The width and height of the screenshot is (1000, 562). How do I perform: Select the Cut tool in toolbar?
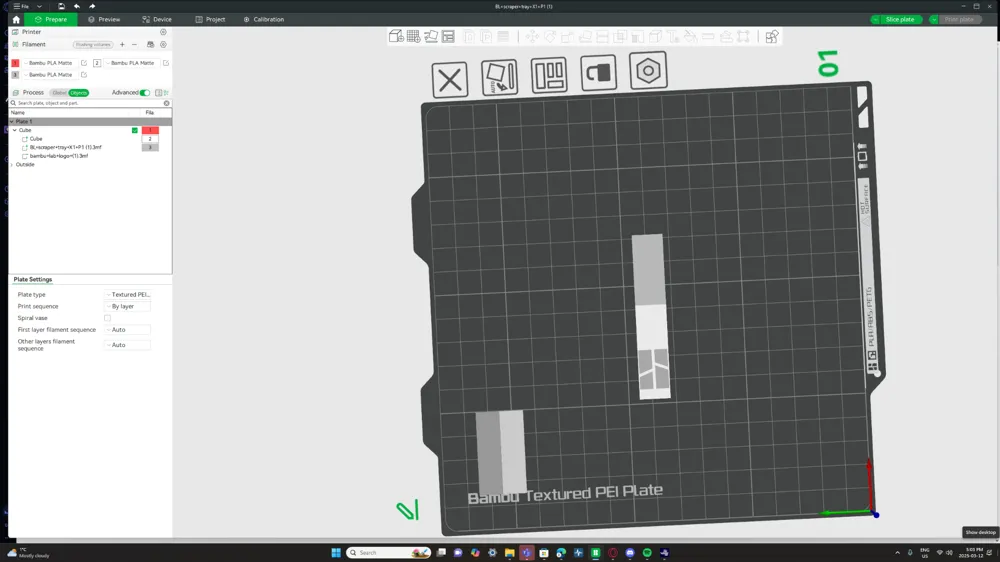[x=602, y=36]
